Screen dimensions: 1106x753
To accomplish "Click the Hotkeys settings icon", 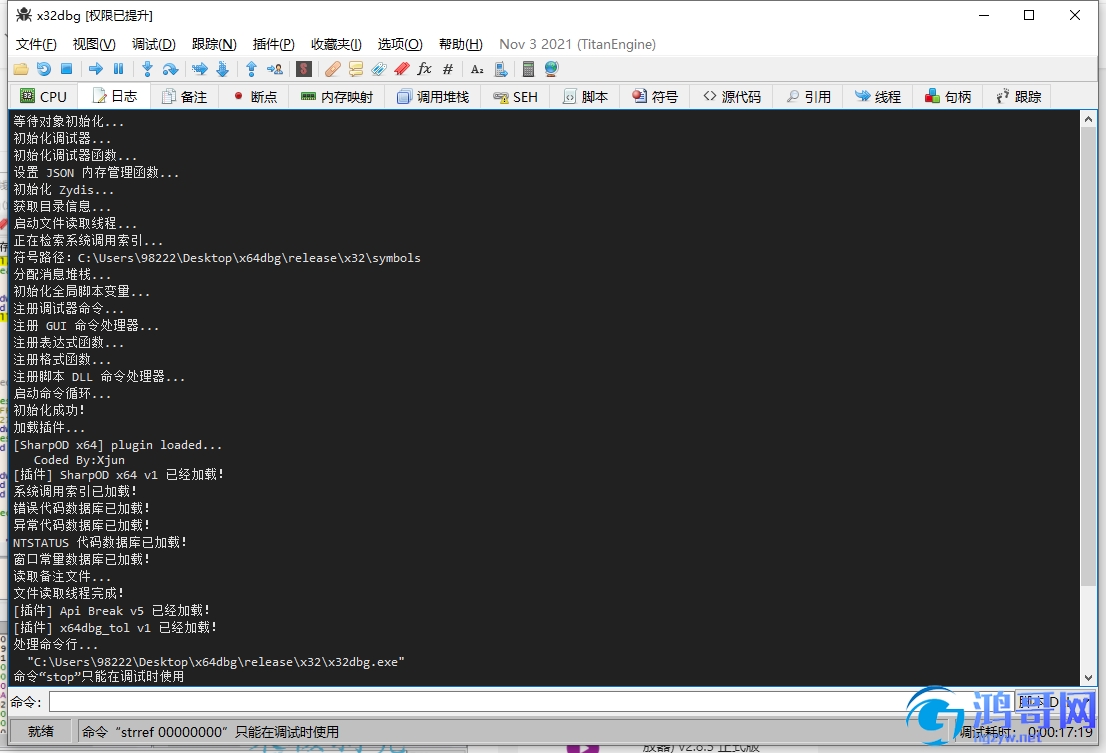I will 501,69.
